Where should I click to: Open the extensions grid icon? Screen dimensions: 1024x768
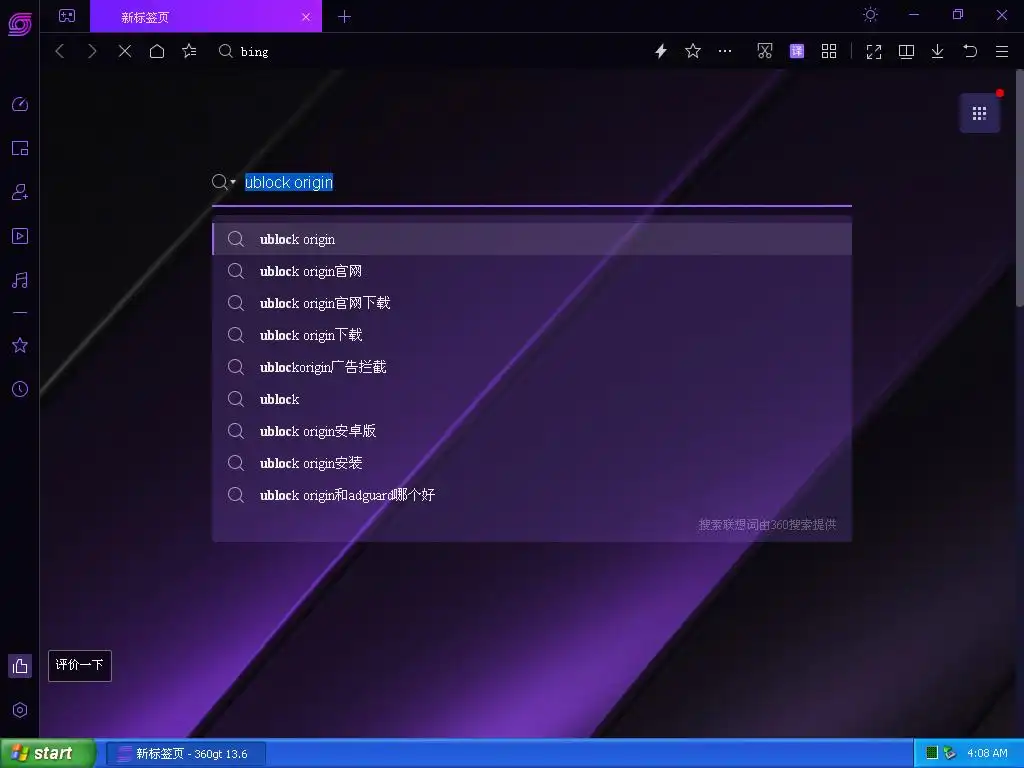(x=829, y=51)
